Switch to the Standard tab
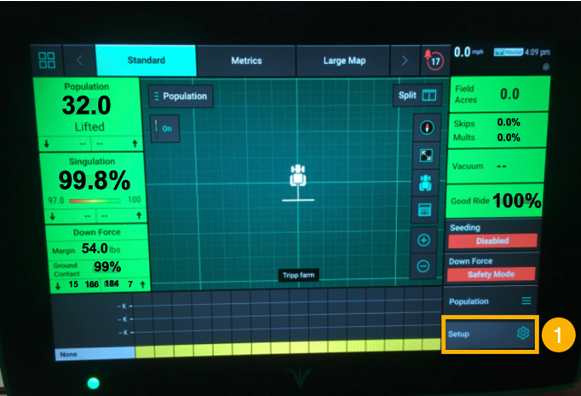This screenshot has height=396, width=581. click(x=146, y=60)
